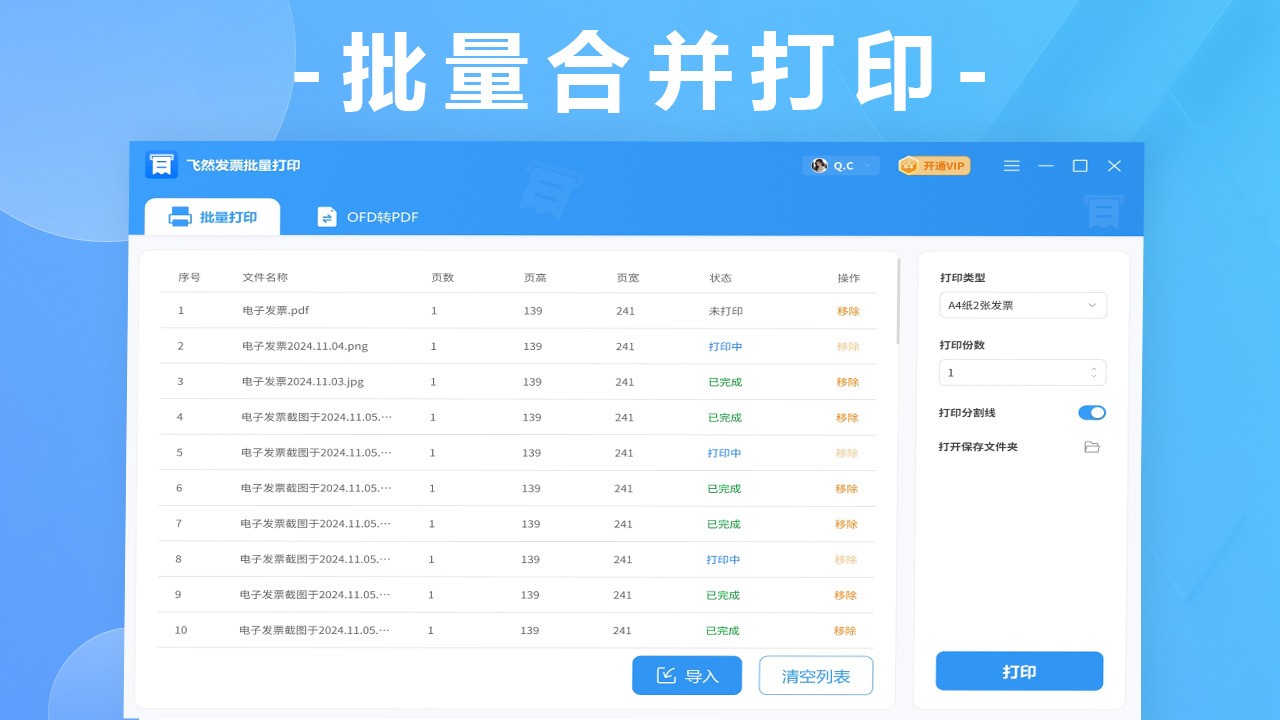The width and height of the screenshot is (1280, 720).
Task: Click the user avatar icon beside Q.C
Action: [819, 165]
